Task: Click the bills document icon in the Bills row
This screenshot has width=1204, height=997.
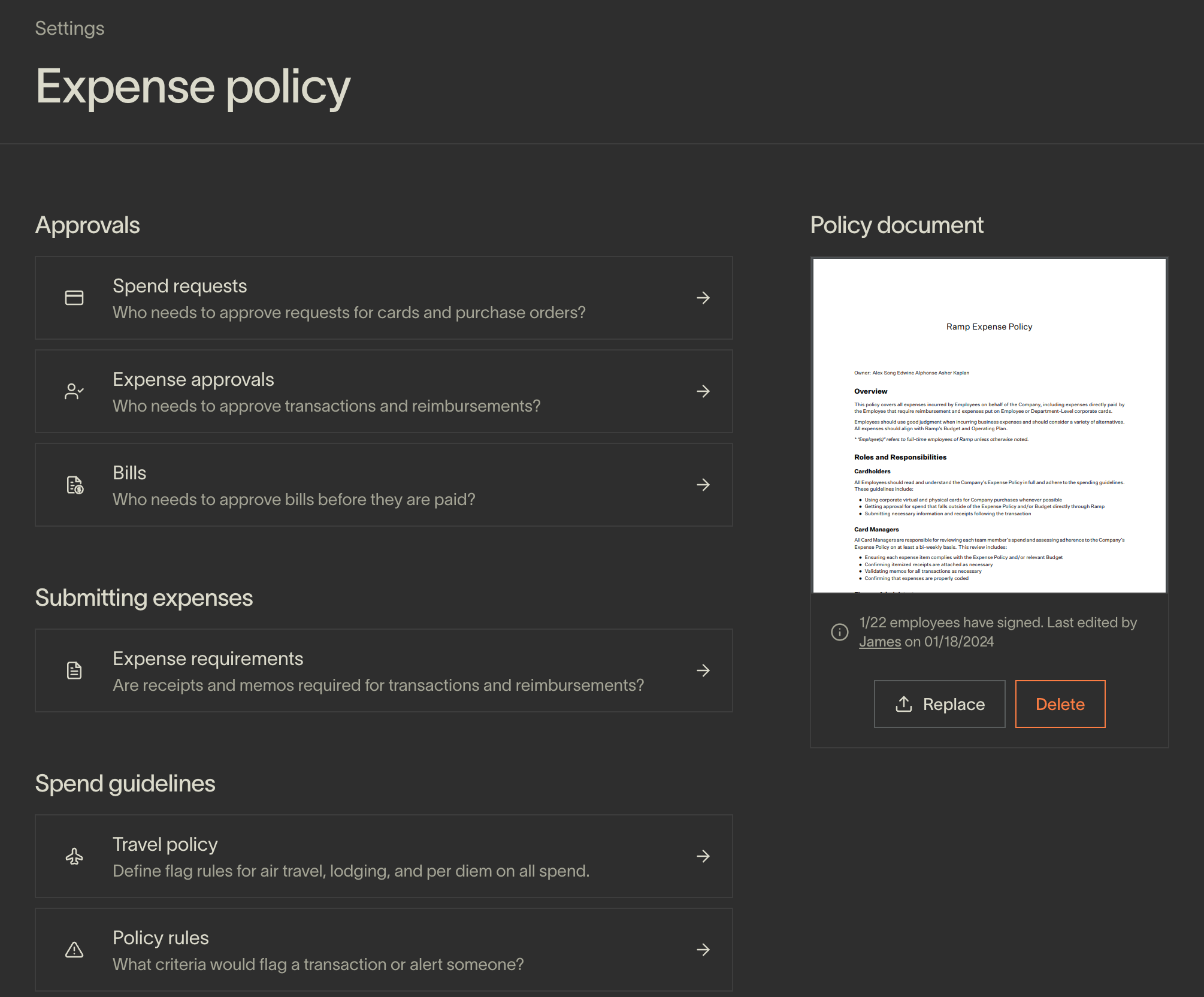Action: point(74,485)
